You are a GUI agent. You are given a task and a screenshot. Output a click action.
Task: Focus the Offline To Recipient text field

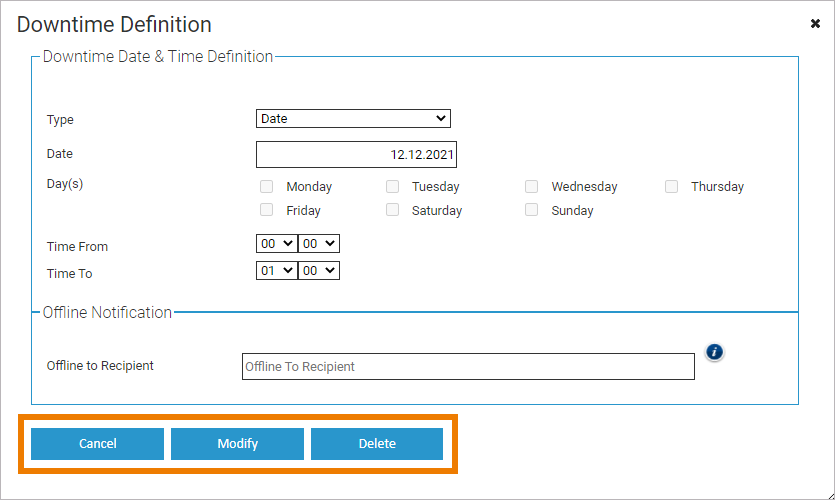click(x=468, y=367)
